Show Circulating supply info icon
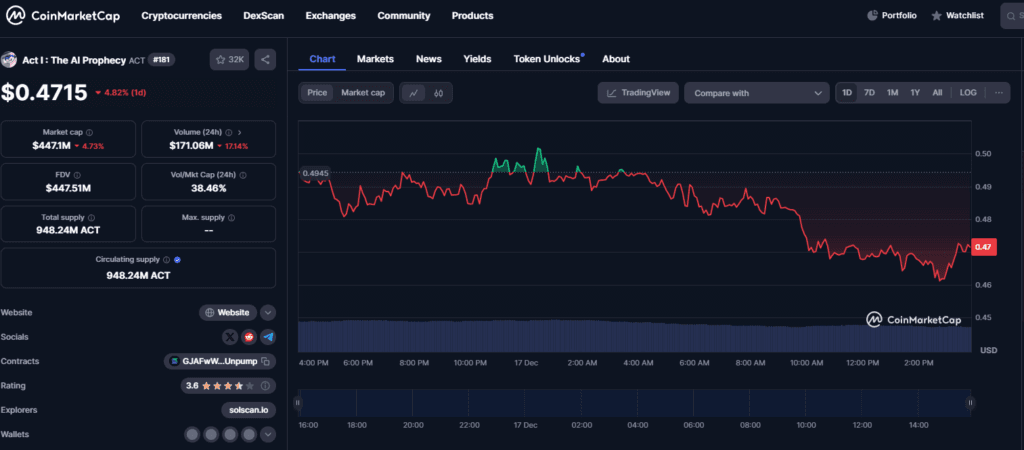This screenshot has height=450, width=1024. (x=167, y=259)
